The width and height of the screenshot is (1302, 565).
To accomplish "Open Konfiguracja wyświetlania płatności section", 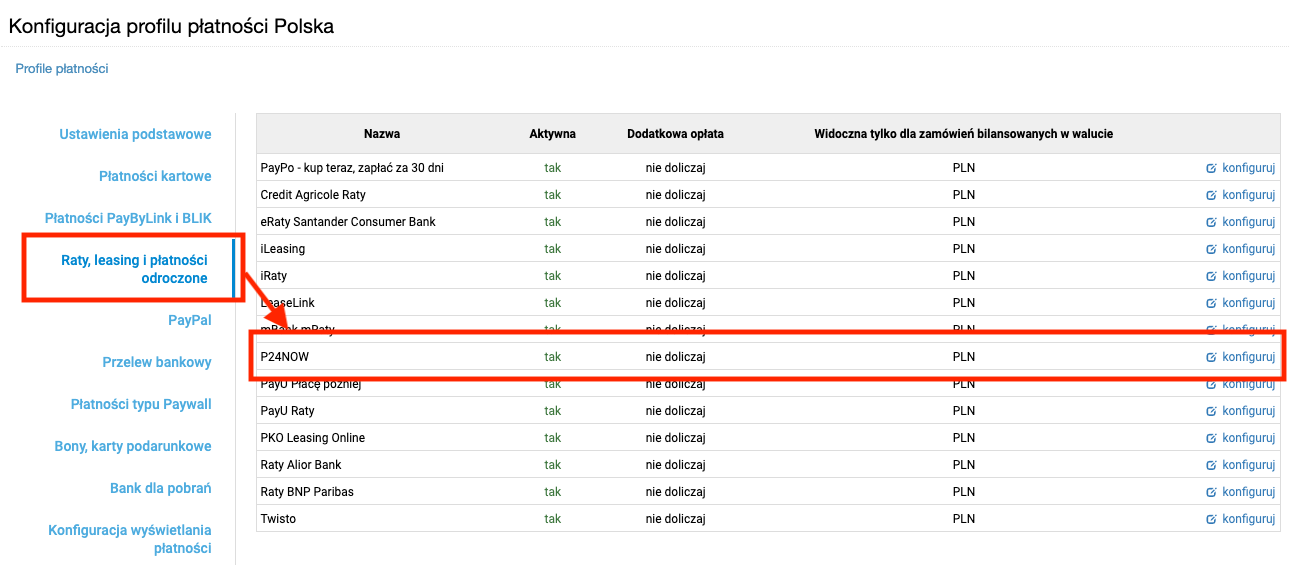I will point(130,539).
